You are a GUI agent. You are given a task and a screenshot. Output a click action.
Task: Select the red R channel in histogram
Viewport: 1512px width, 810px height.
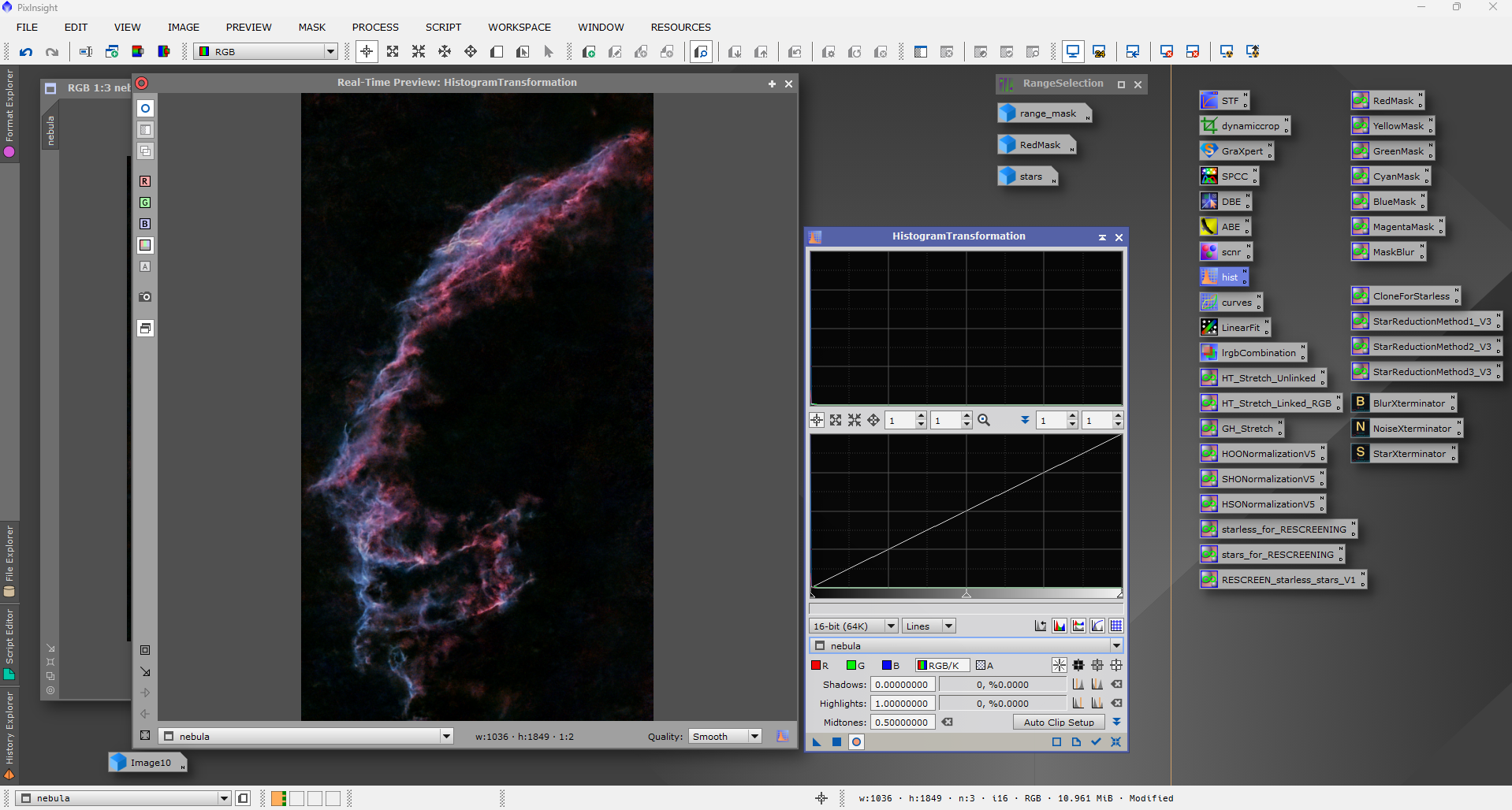(820, 666)
